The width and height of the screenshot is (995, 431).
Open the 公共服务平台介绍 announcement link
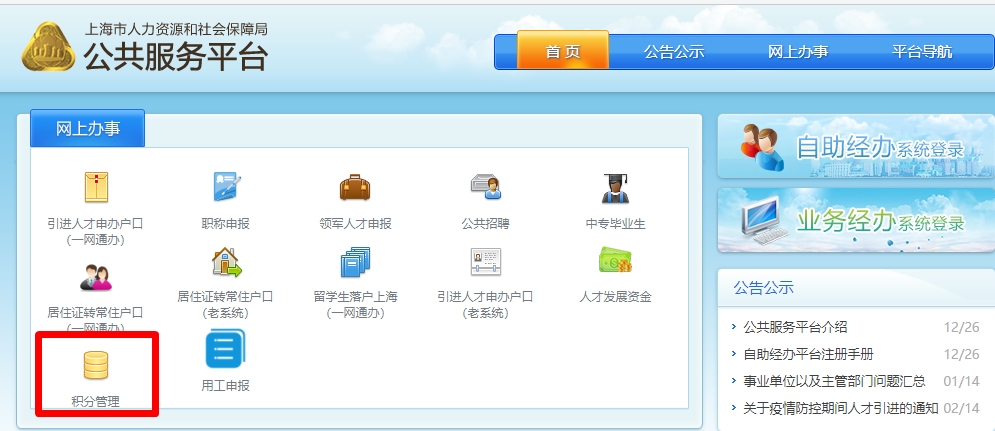pos(796,327)
